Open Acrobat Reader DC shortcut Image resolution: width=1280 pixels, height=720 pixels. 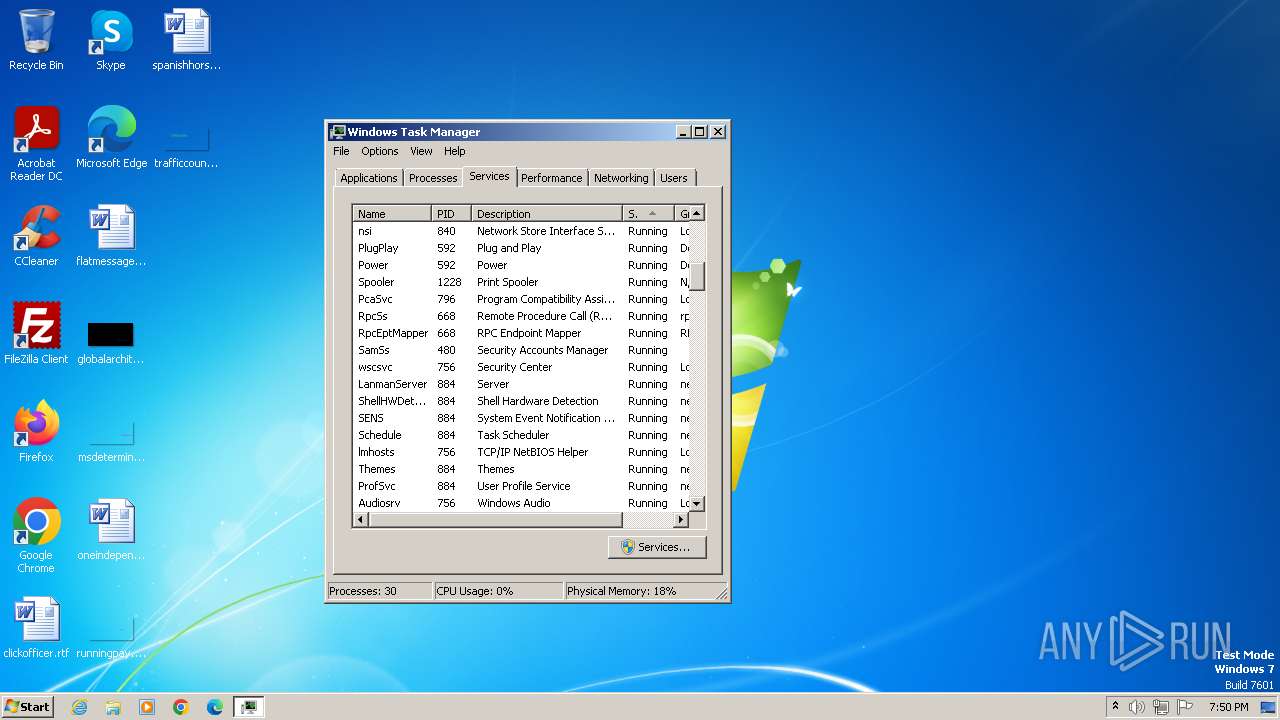(36, 143)
